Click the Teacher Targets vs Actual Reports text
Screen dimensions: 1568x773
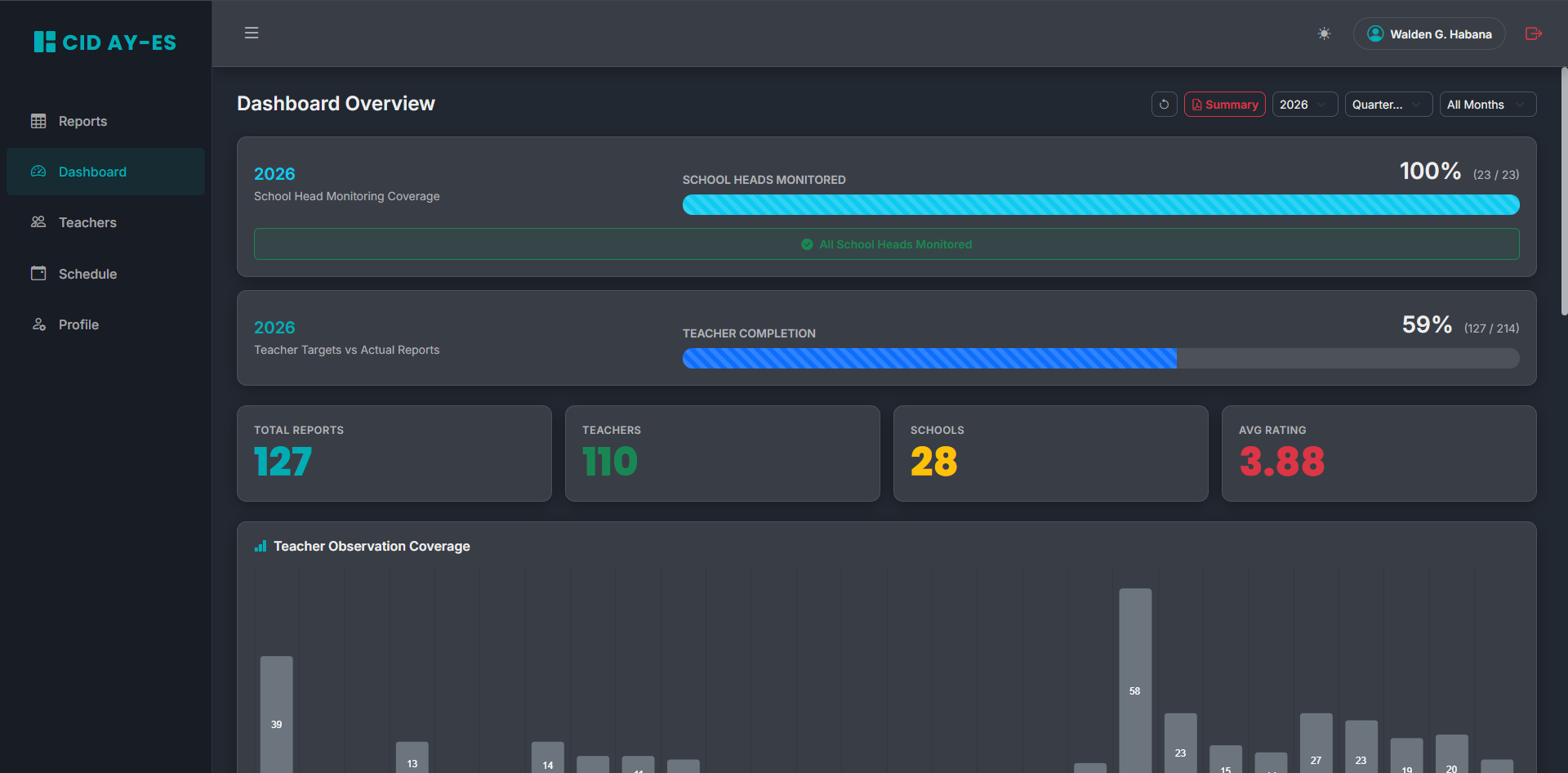click(x=346, y=350)
